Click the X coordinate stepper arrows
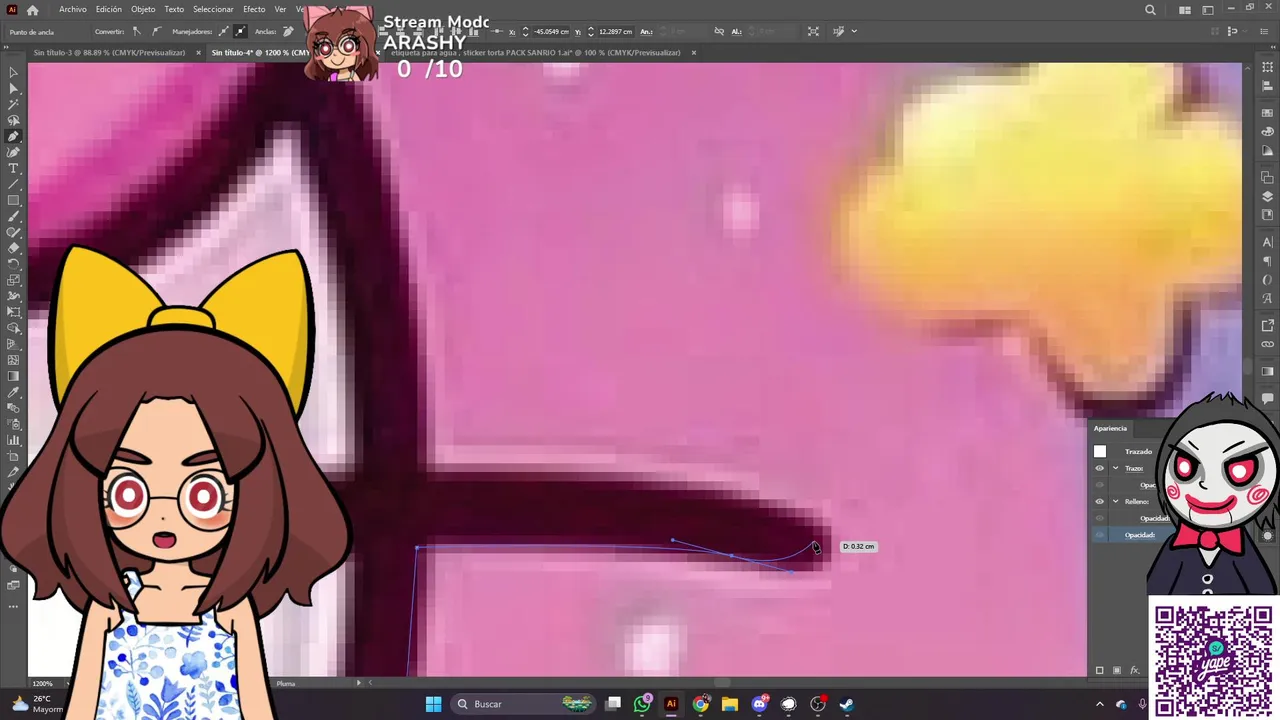This screenshot has height=720, width=1280. [x=525, y=31]
